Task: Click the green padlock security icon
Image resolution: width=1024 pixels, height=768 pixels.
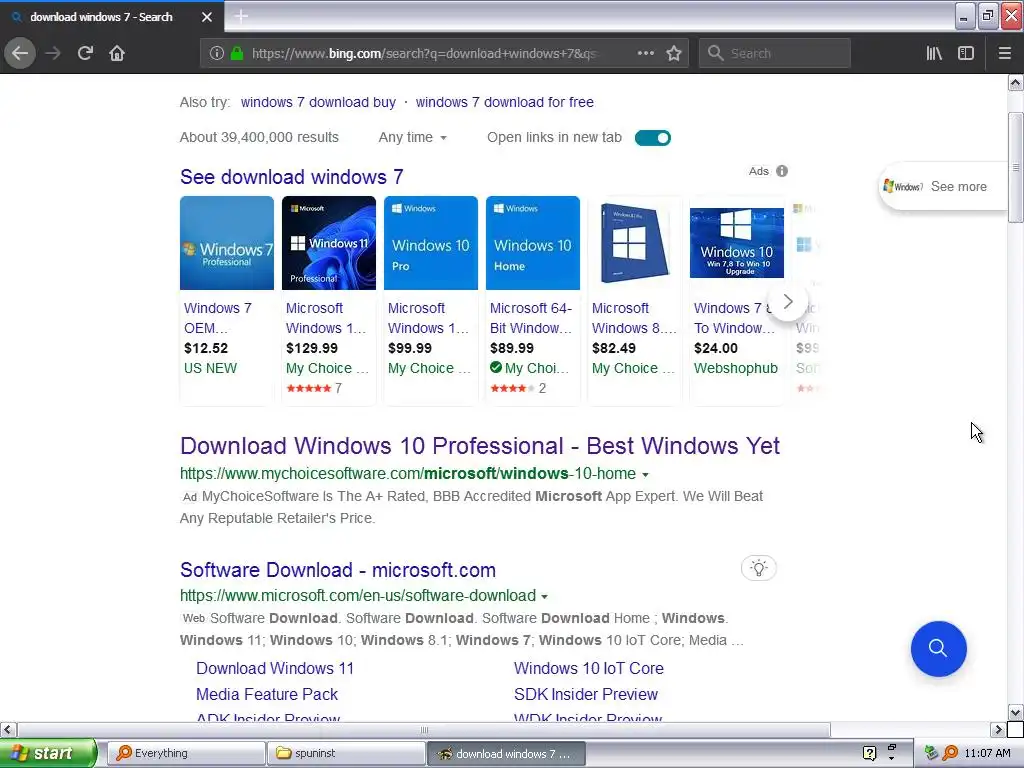Action: (x=236, y=53)
